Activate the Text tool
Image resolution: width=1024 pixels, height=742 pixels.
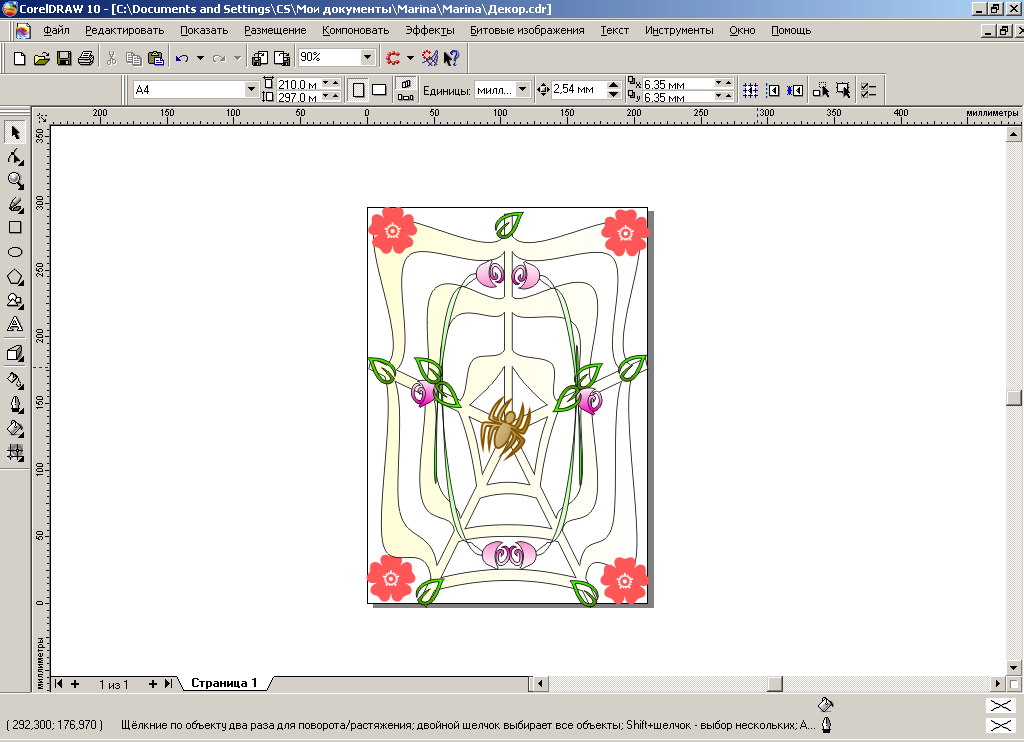15,324
